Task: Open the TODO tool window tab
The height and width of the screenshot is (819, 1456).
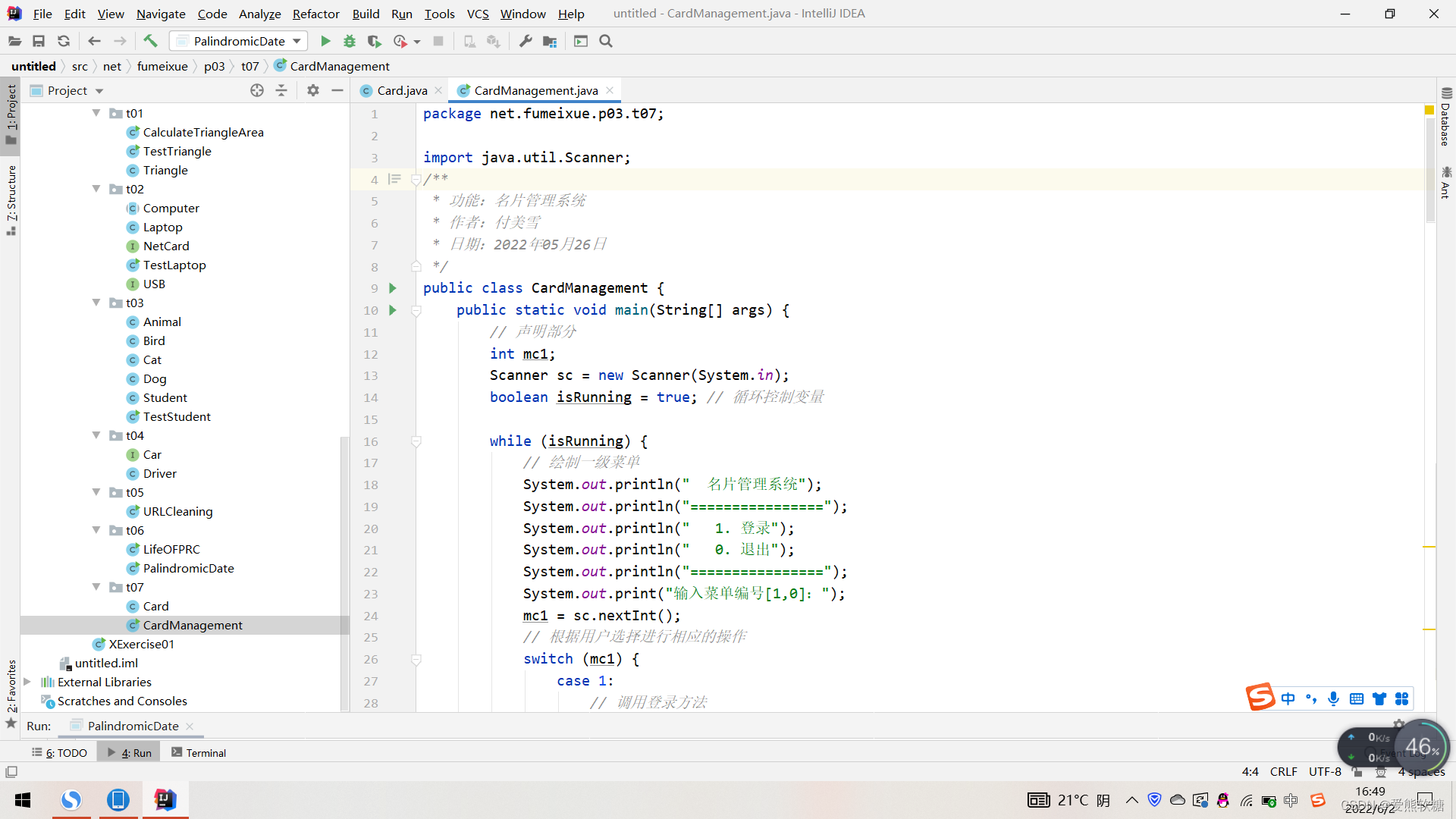Action: tap(59, 752)
